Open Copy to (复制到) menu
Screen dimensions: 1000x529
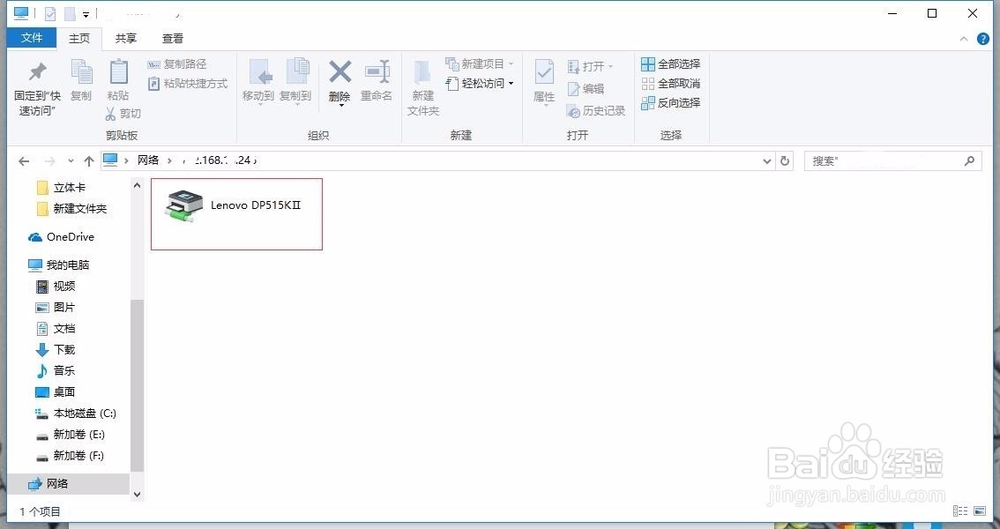pyautogui.click(x=295, y=80)
